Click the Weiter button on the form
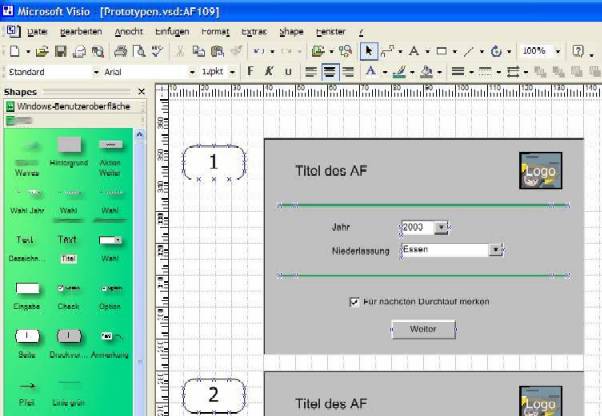 pos(423,329)
